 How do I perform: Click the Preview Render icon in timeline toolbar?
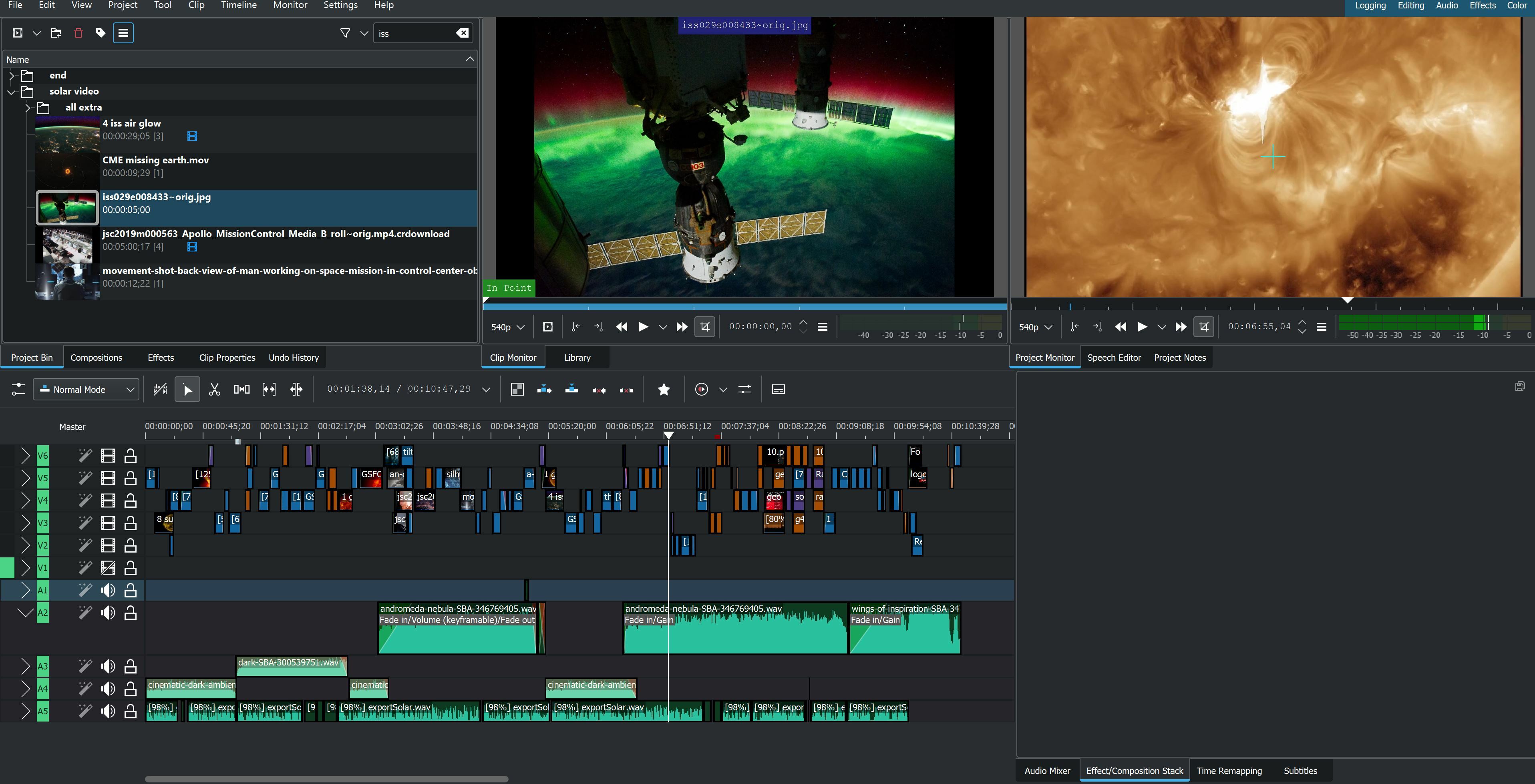click(702, 390)
